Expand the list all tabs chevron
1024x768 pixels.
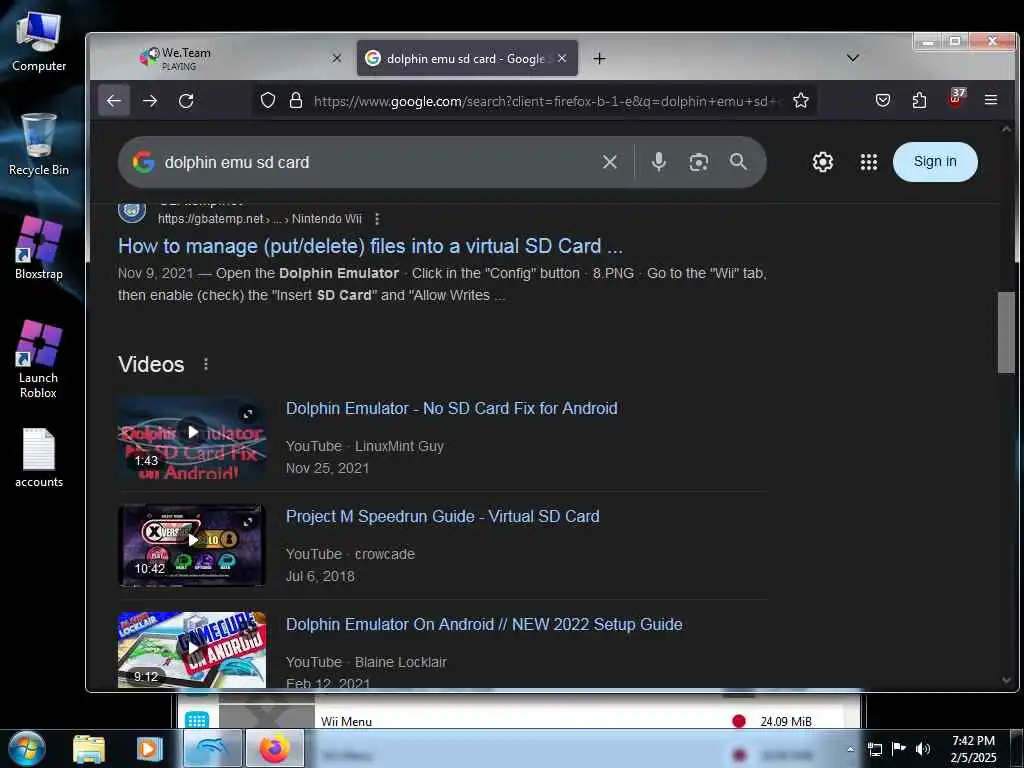click(x=852, y=58)
